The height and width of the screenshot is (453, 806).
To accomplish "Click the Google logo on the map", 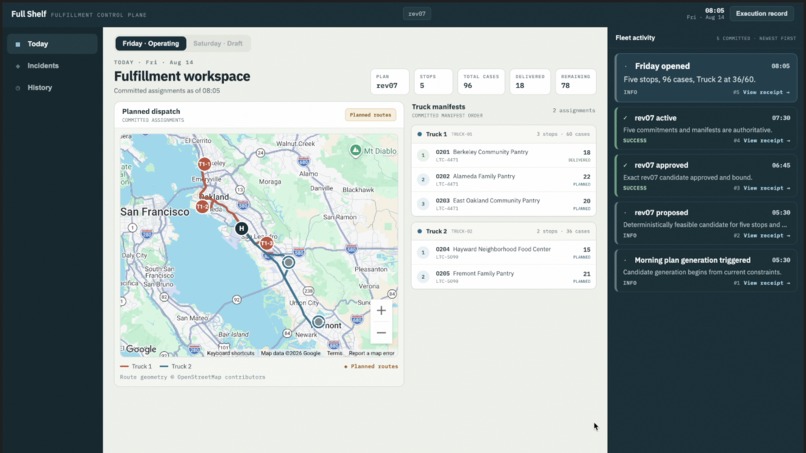I will (141, 349).
